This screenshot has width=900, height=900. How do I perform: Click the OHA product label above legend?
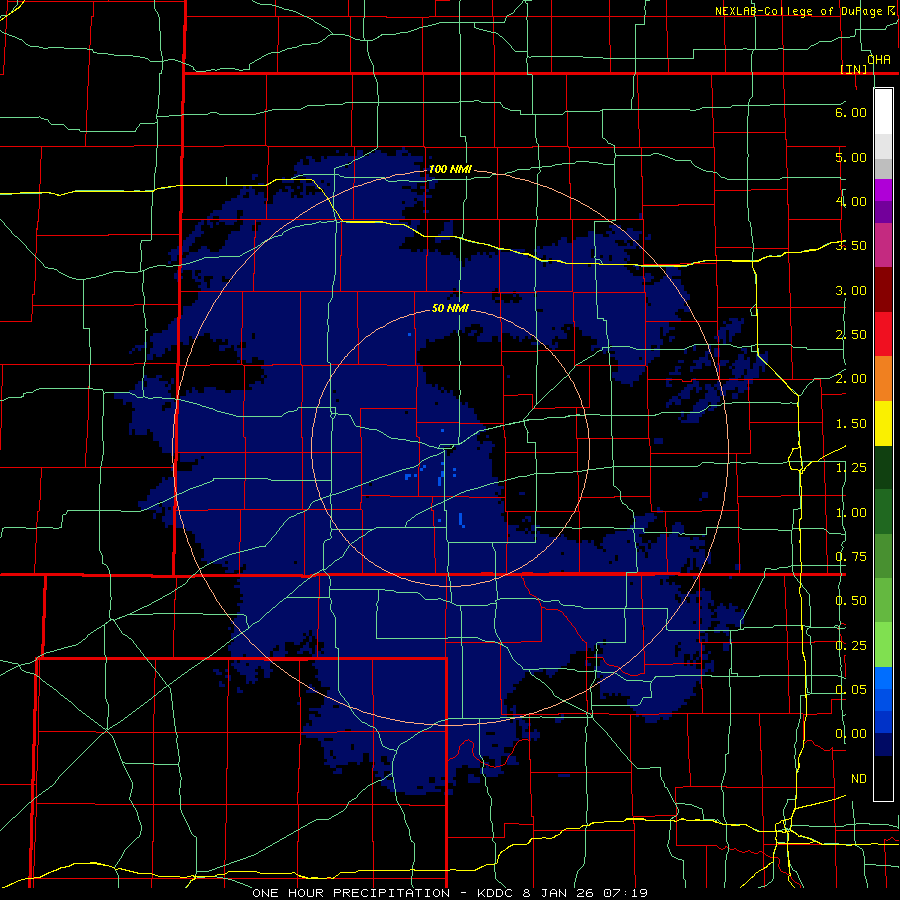[x=879, y=60]
